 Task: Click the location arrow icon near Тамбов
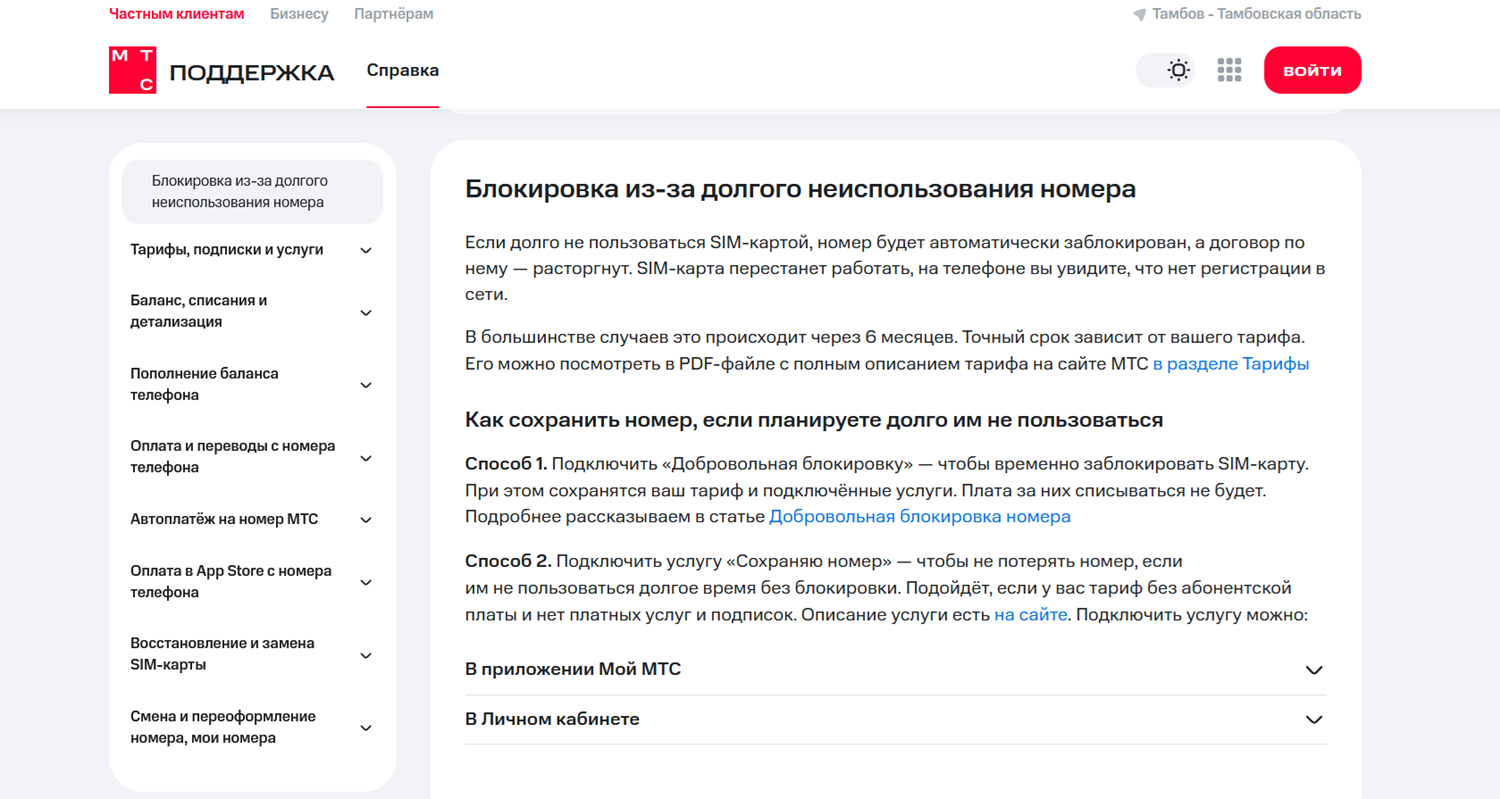pos(1139,15)
